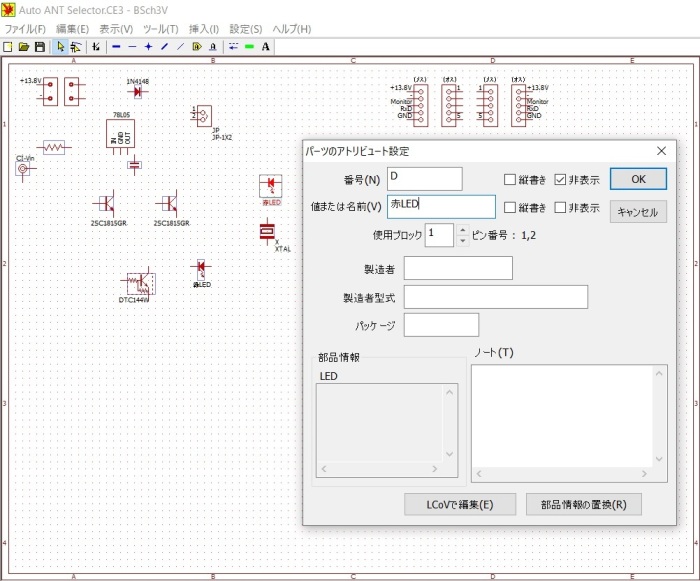Image resolution: width=700 pixels, height=581 pixels.
Task: Enable 縦書き checkbox for 番号 row
Action: click(510, 180)
